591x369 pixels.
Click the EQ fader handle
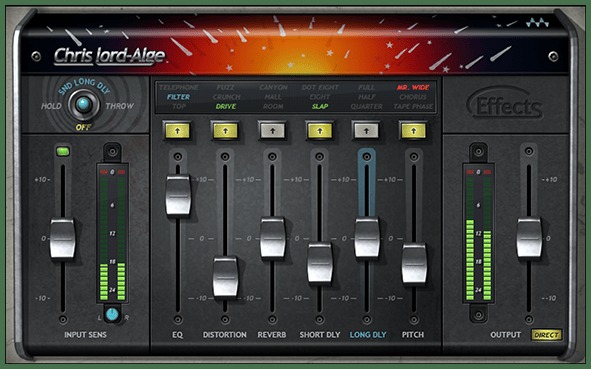tap(178, 195)
